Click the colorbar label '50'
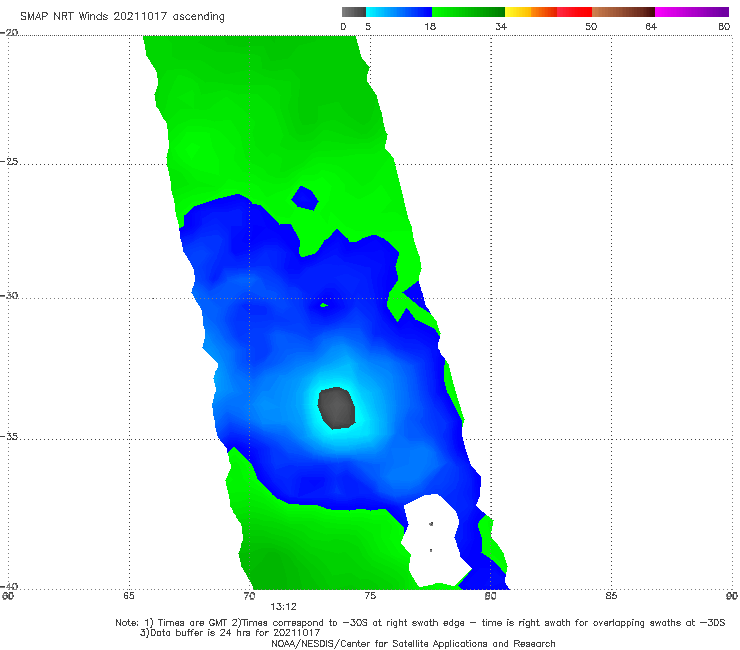The width and height of the screenshot is (740, 650). [591, 27]
